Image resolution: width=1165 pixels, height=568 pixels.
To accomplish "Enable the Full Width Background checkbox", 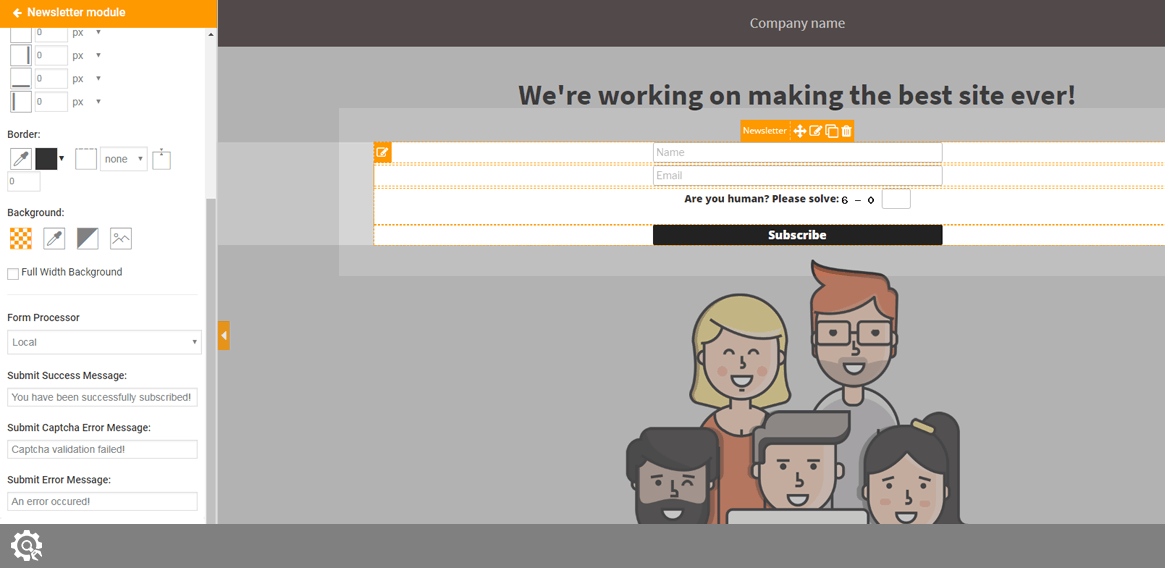I will 13,273.
